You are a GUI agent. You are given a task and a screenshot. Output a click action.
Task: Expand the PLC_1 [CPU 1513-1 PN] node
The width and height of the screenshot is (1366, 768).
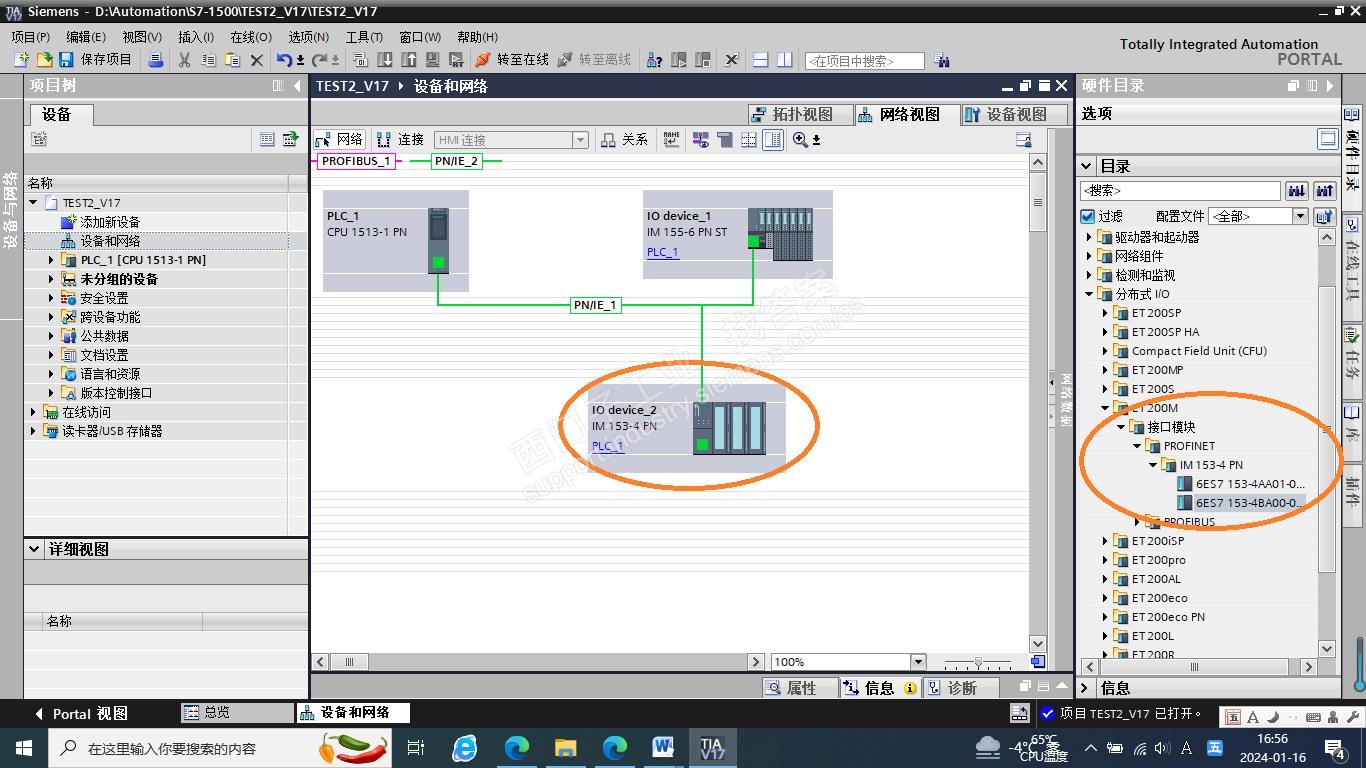pyautogui.click(x=51, y=260)
